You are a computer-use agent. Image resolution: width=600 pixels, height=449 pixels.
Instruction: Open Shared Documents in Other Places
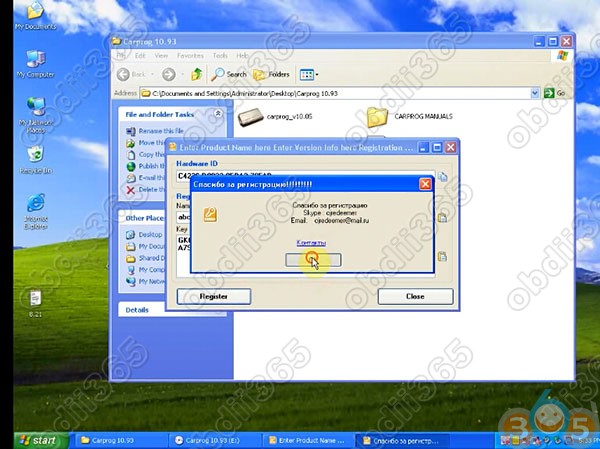(145, 258)
